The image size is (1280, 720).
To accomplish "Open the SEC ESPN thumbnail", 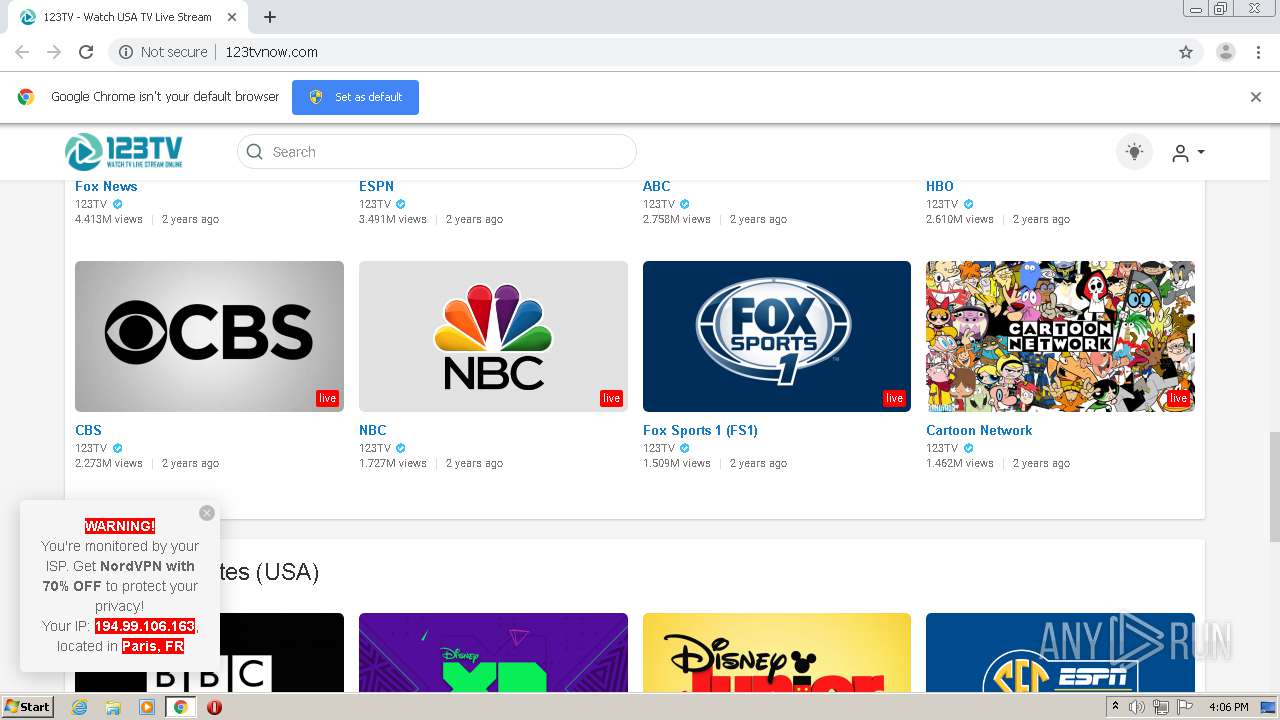I will (1060, 652).
